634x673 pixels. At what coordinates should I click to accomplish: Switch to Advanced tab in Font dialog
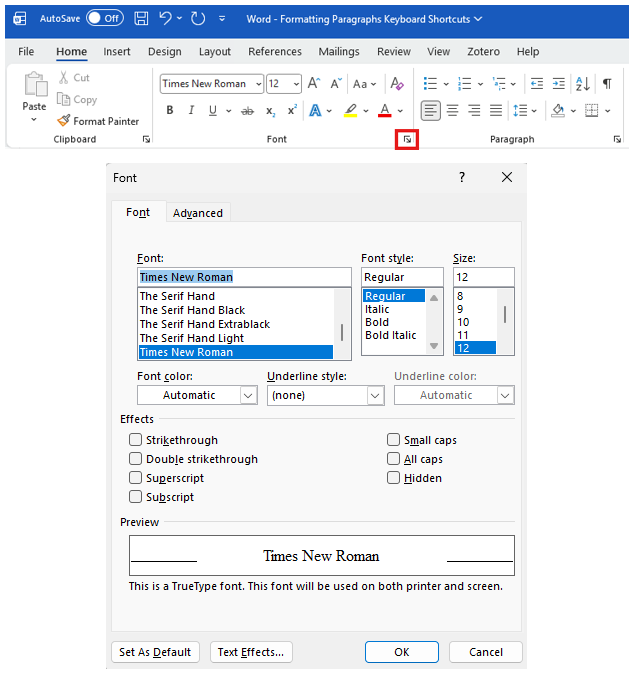pyautogui.click(x=197, y=213)
